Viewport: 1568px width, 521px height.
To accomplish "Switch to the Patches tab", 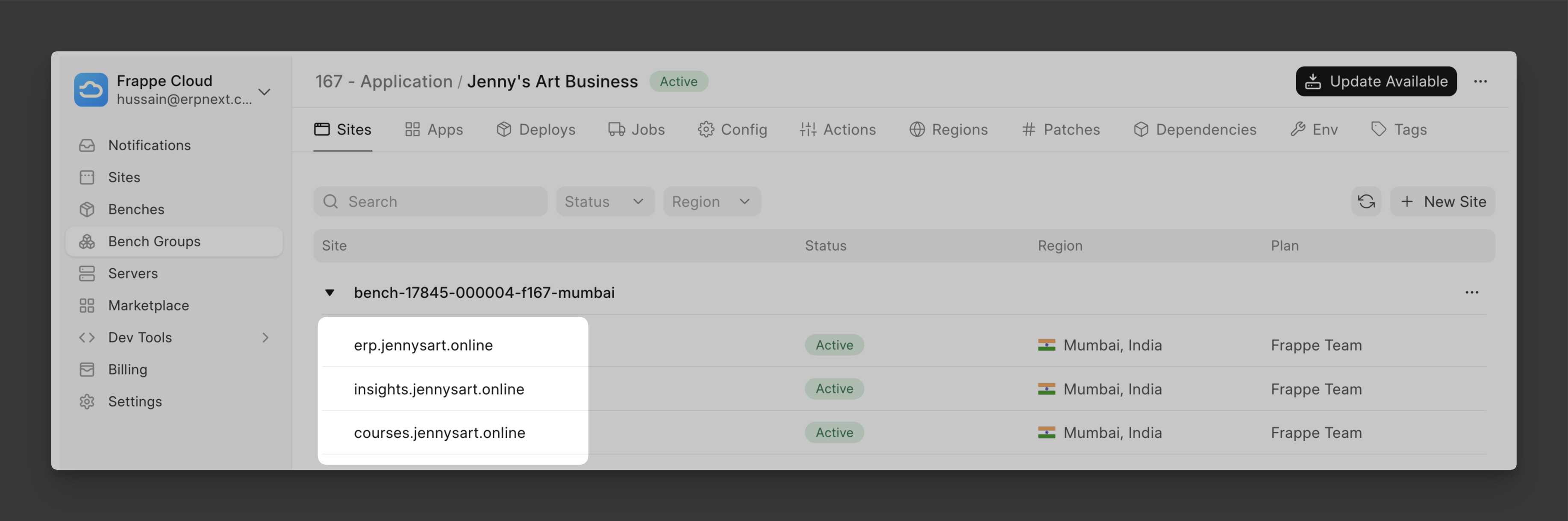I will [1061, 129].
